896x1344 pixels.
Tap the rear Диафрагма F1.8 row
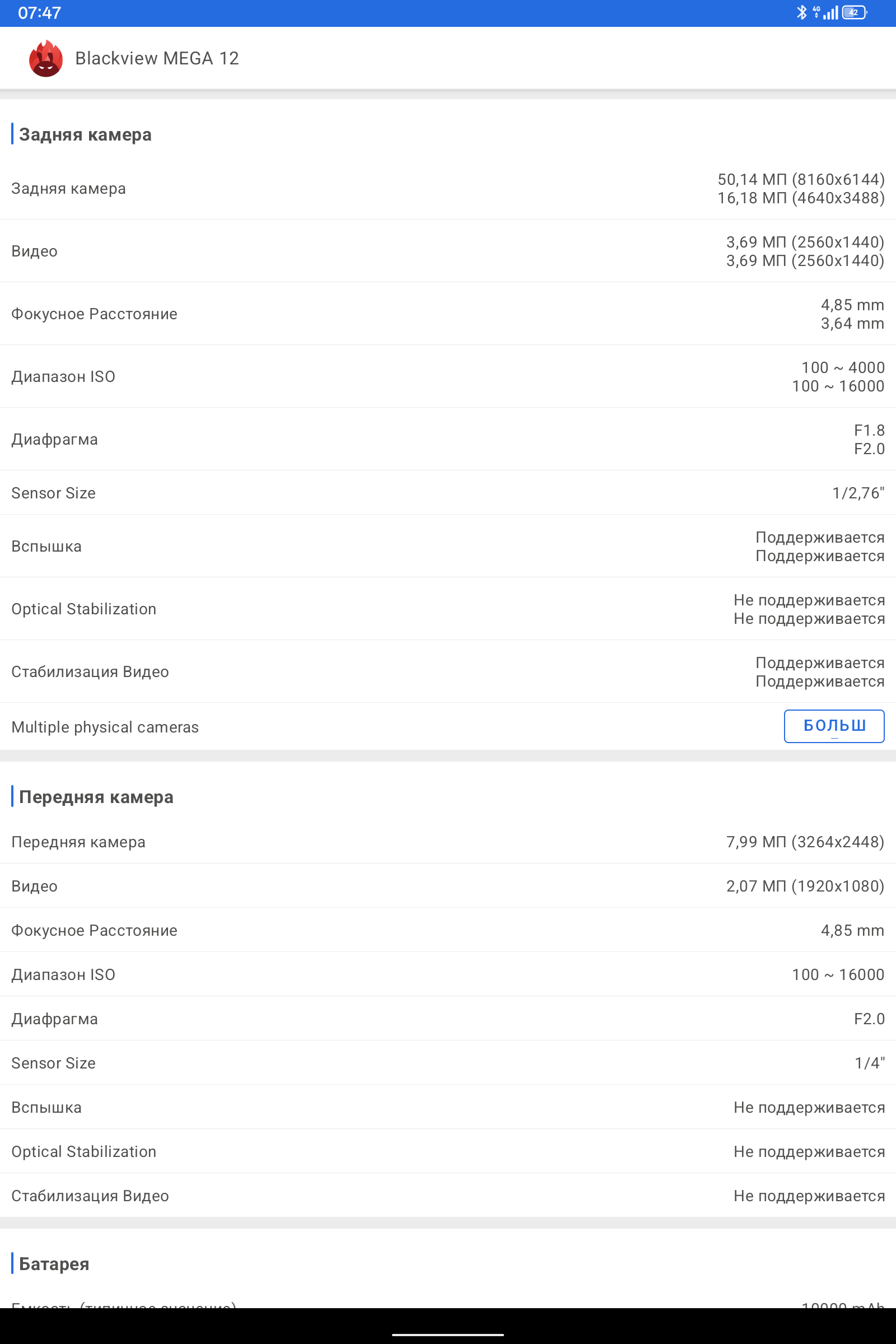click(448, 440)
